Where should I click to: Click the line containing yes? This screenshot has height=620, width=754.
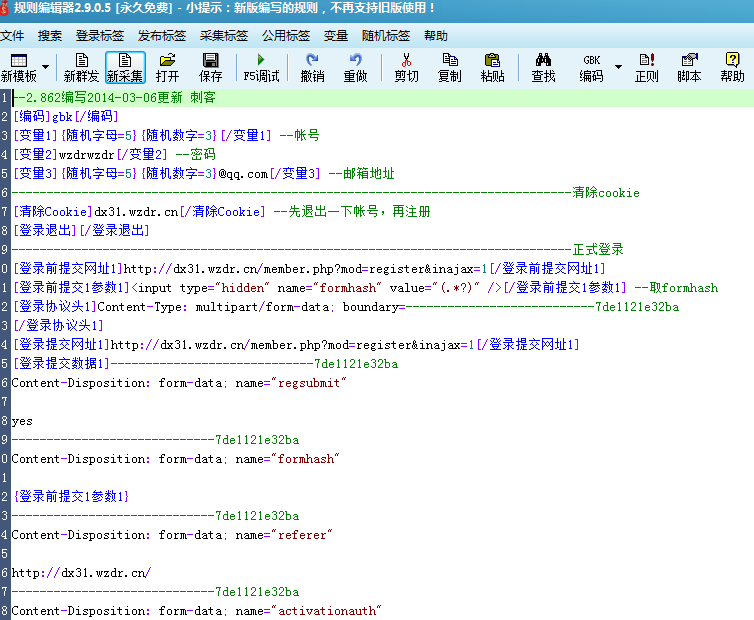(x=22, y=421)
